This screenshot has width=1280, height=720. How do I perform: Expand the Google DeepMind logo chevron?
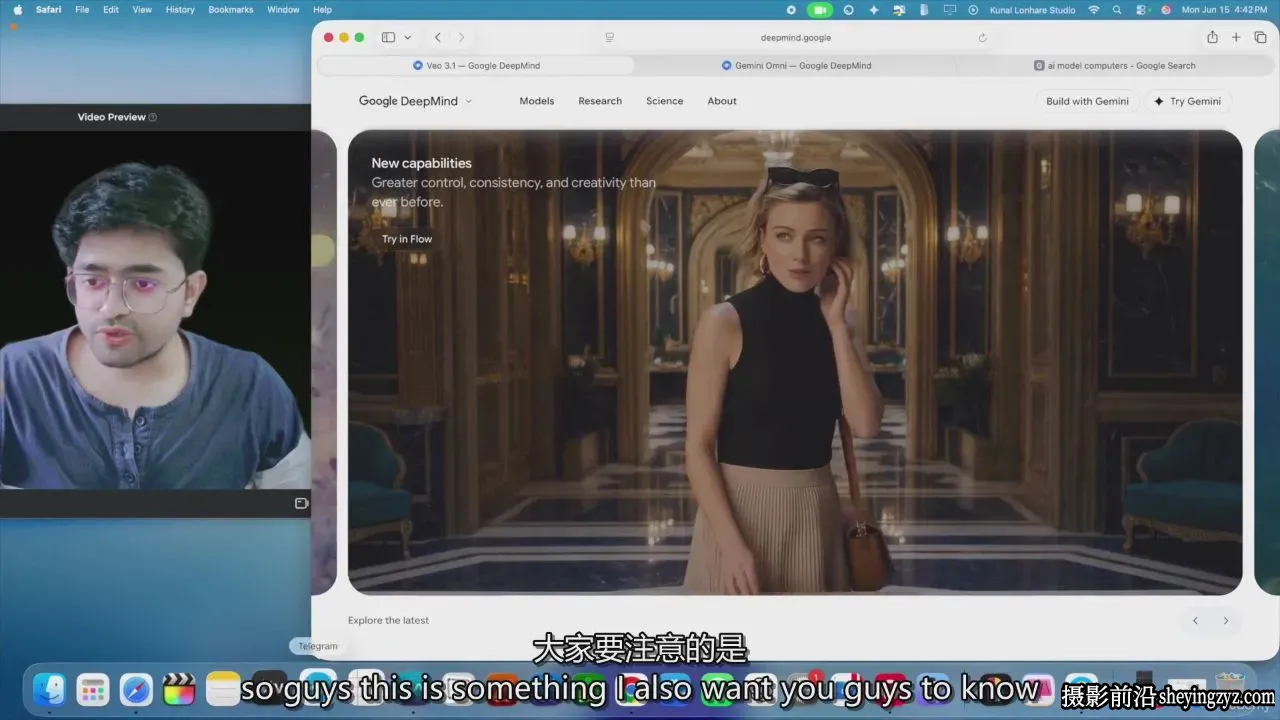tap(468, 101)
